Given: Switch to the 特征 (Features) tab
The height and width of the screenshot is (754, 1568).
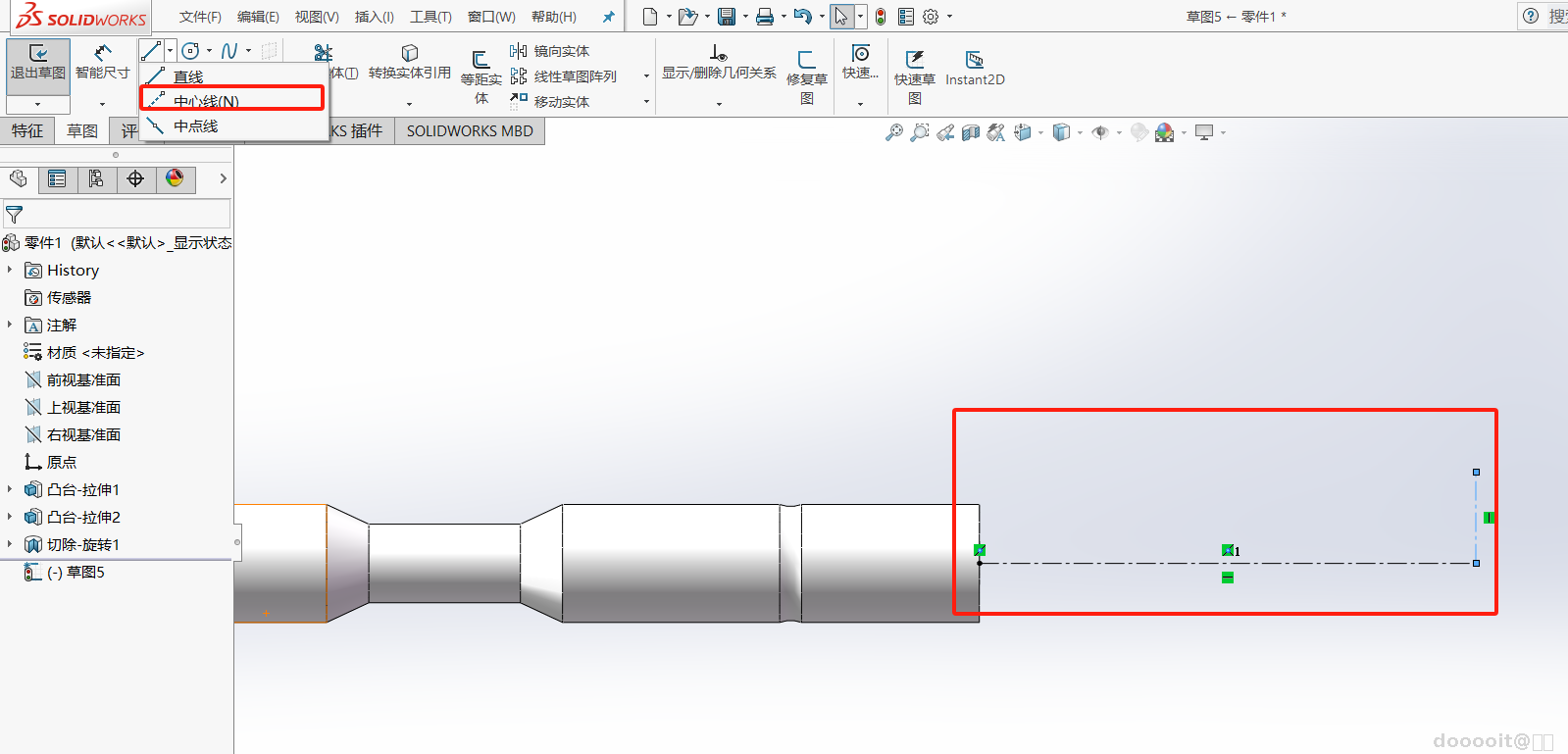Looking at the screenshot, I should pos(27,131).
